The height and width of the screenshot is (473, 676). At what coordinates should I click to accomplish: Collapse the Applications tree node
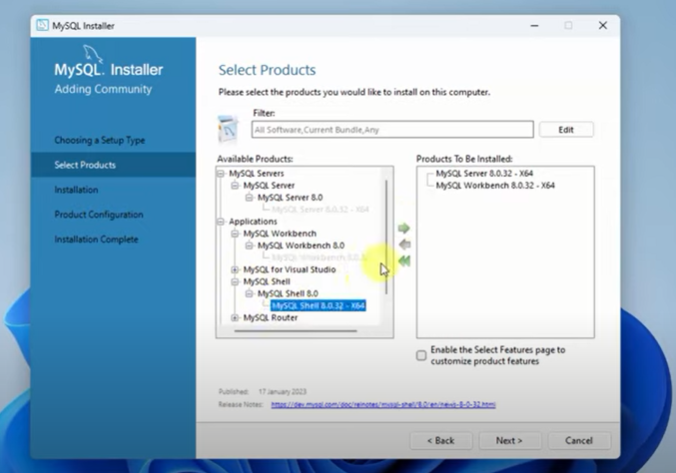(x=221, y=222)
